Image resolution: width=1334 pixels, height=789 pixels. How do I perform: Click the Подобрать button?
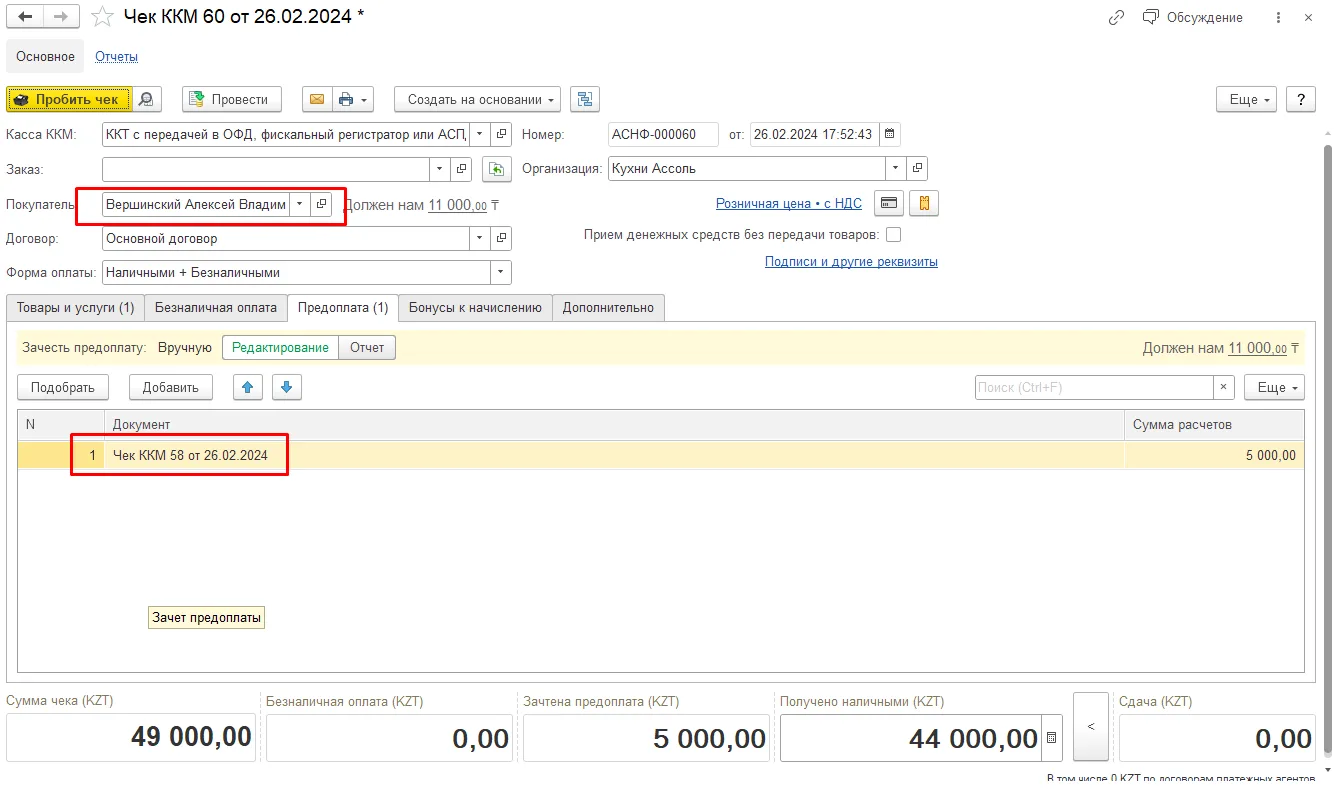coord(63,387)
